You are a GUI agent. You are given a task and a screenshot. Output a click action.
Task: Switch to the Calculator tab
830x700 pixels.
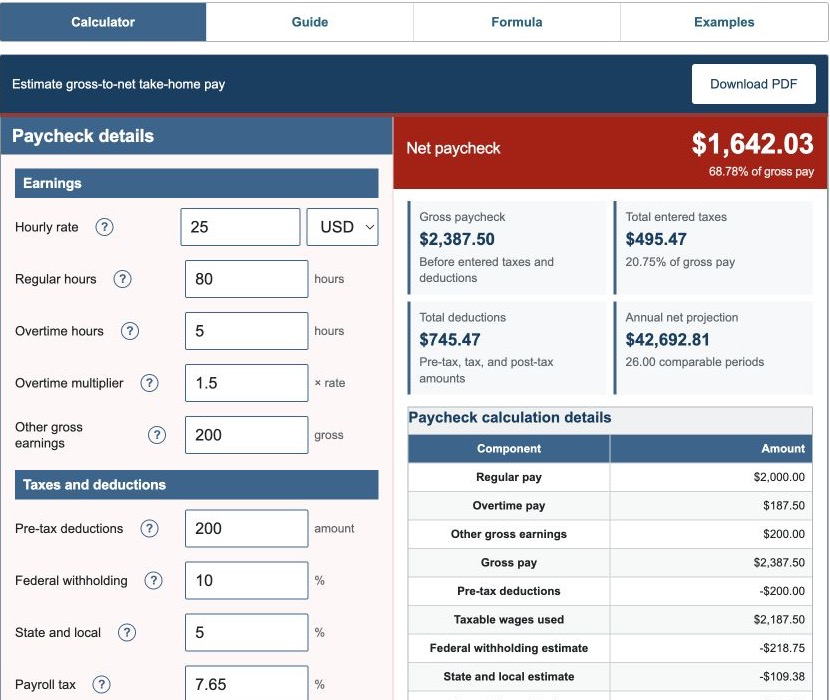[103, 22]
